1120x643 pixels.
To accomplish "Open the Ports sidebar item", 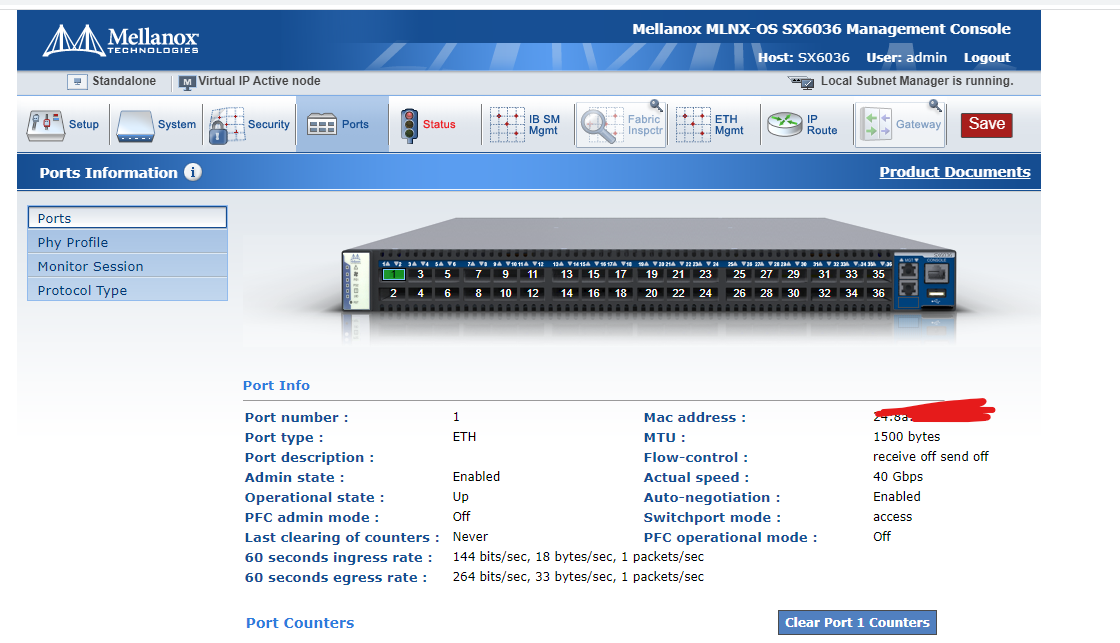I will tap(127, 218).
